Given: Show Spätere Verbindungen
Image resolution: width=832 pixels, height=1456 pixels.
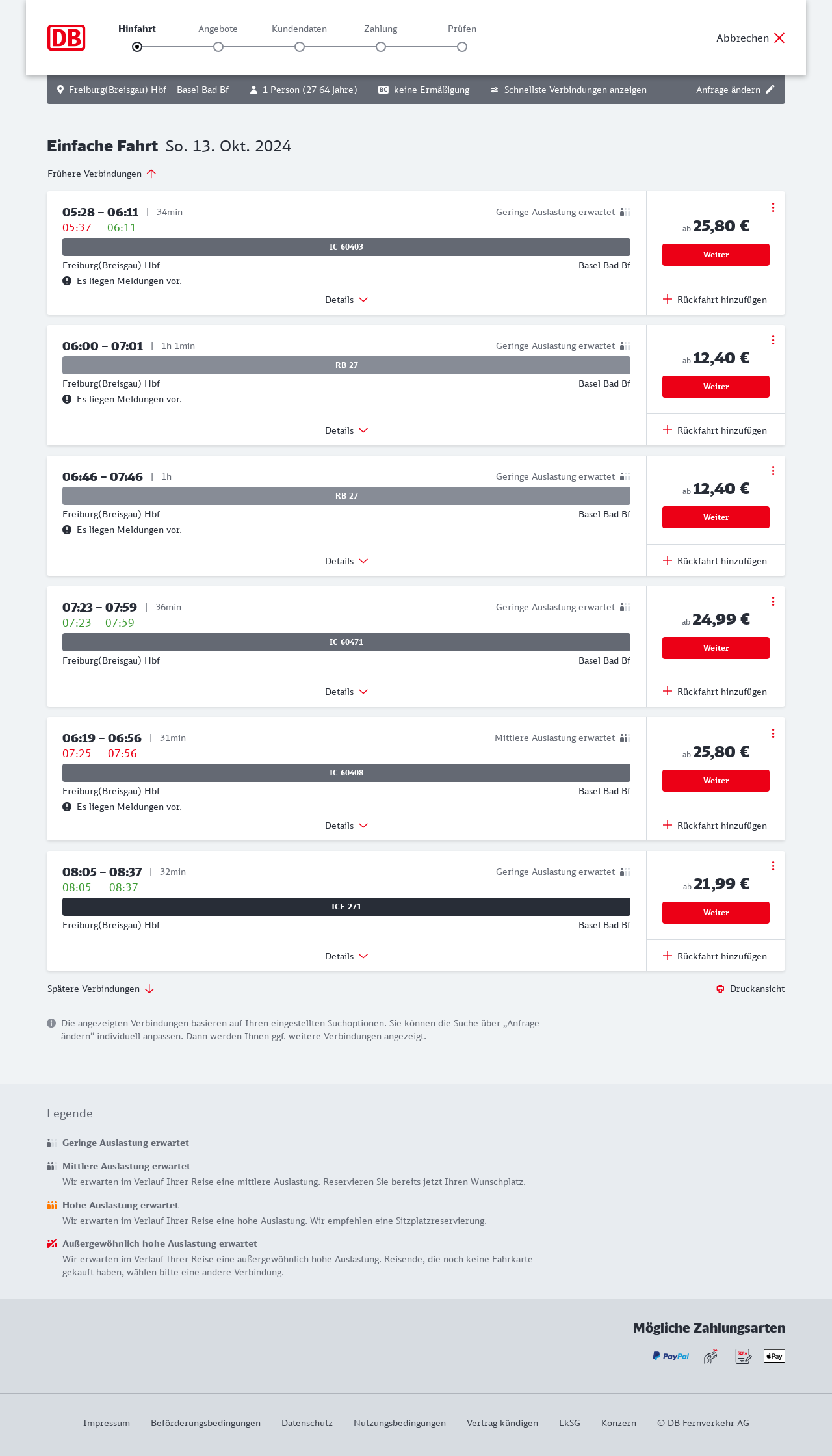Looking at the screenshot, I should tap(101, 989).
